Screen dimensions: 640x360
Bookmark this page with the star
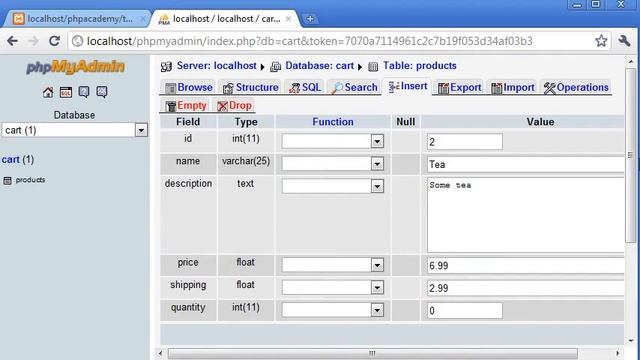[x=601, y=41]
